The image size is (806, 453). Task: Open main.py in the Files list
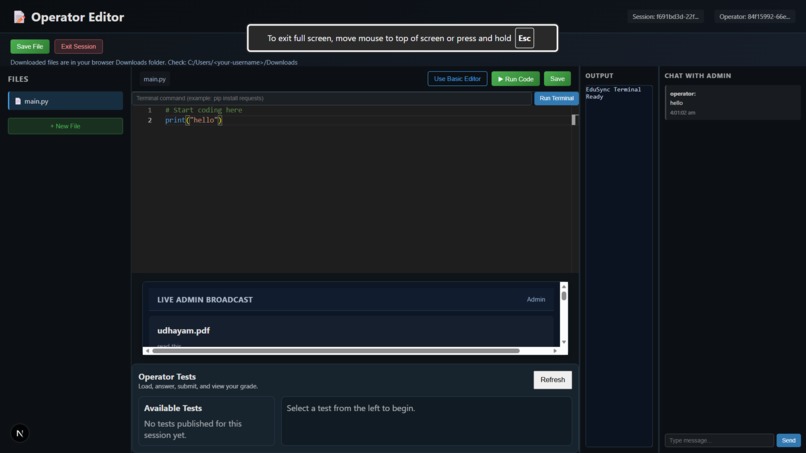(65, 101)
